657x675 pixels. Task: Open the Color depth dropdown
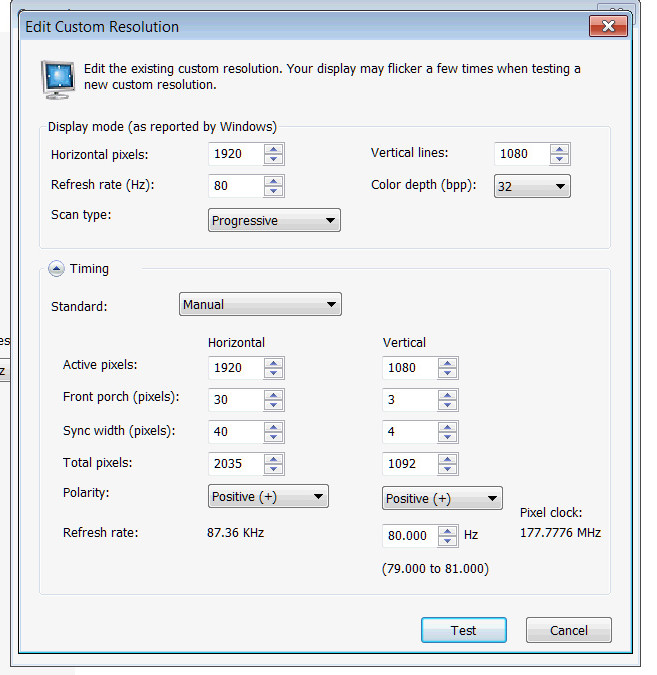(532, 186)
